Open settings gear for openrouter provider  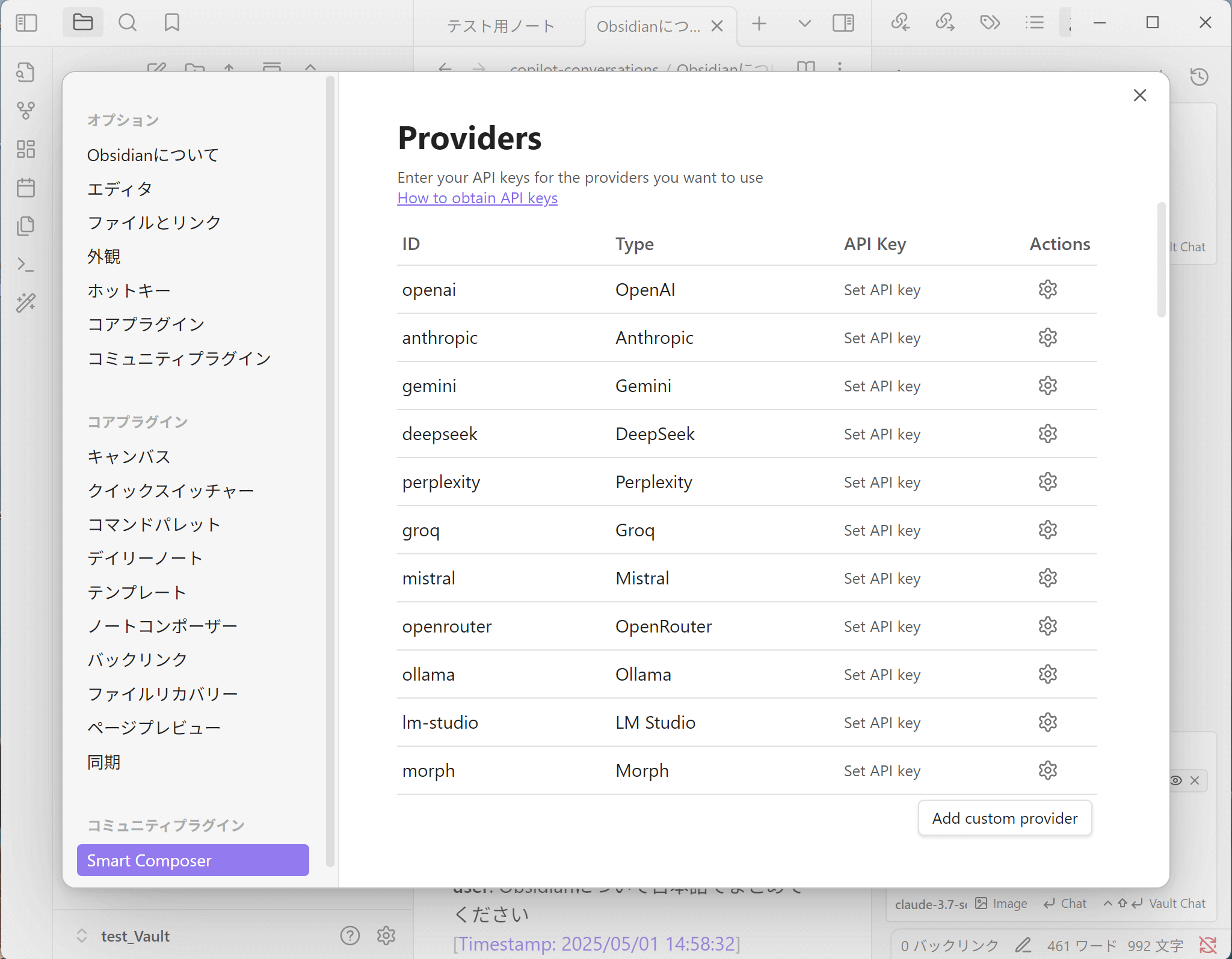point(1047,626)
